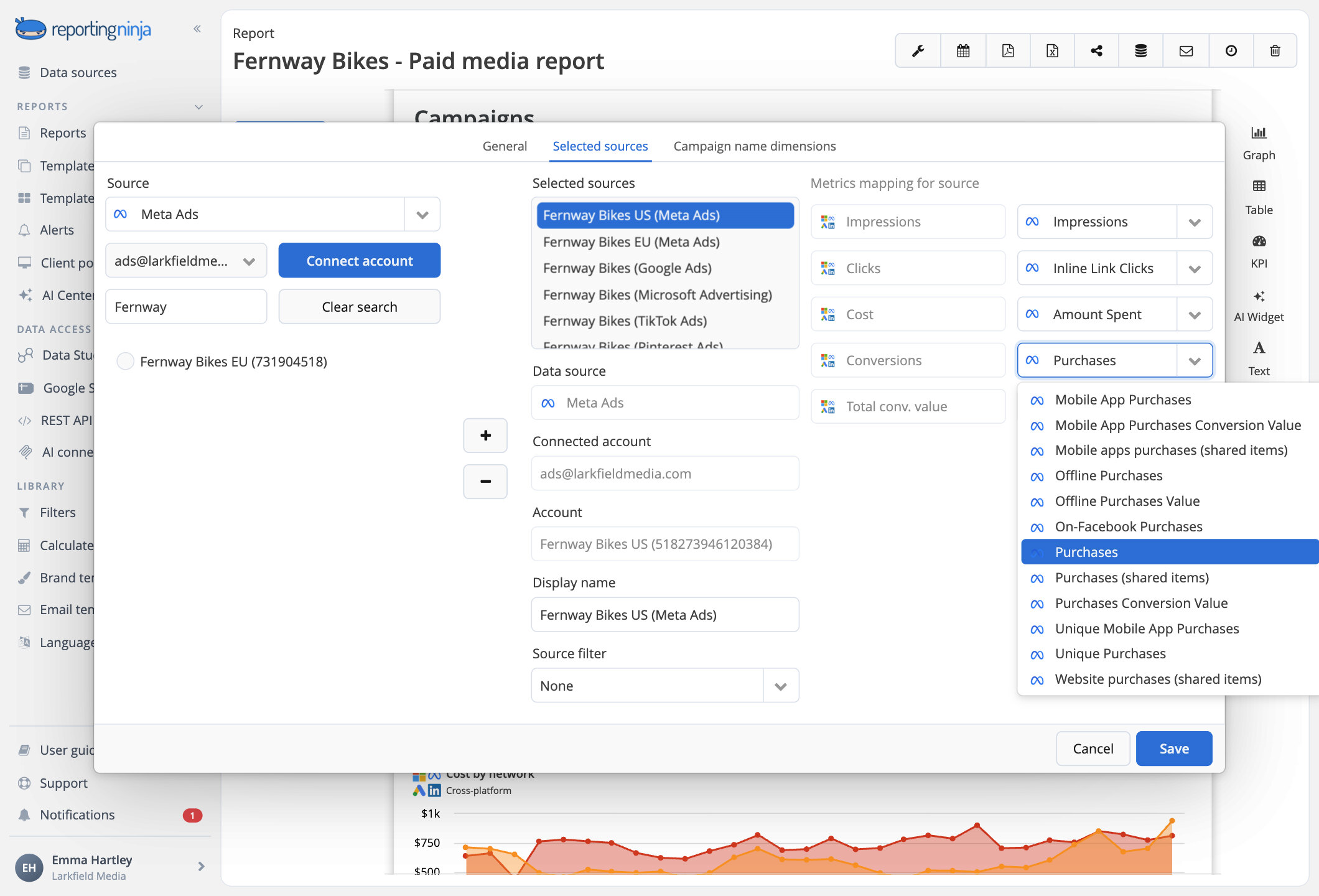This screenshot has height=896, width=1319.
Task: Click the Cancel button
Action: pos(1093,749)
